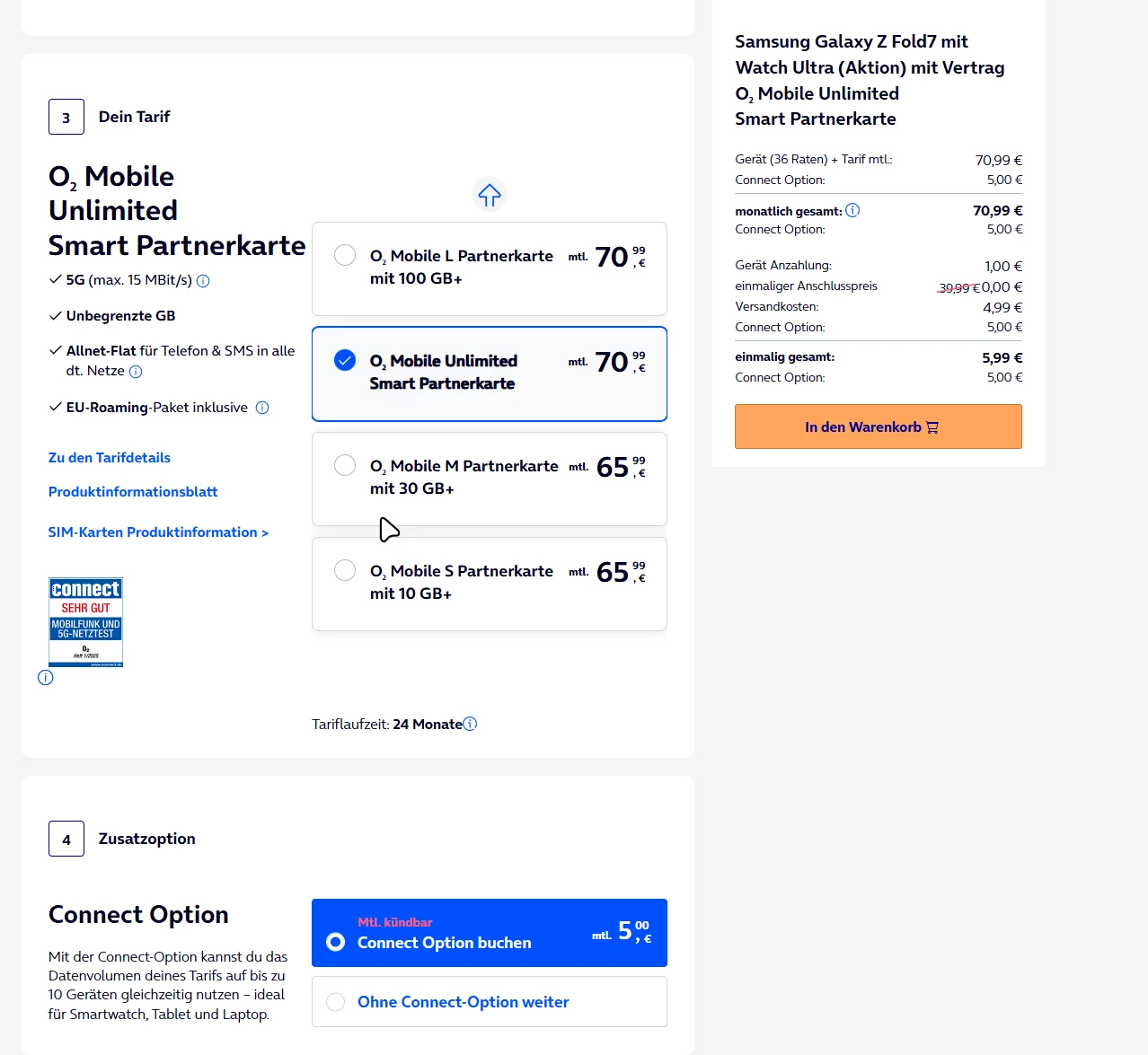Click step 3 number box Dein Tarif
The width and height of the screenshot is (1148, 1055).
[x=66, y=117]
